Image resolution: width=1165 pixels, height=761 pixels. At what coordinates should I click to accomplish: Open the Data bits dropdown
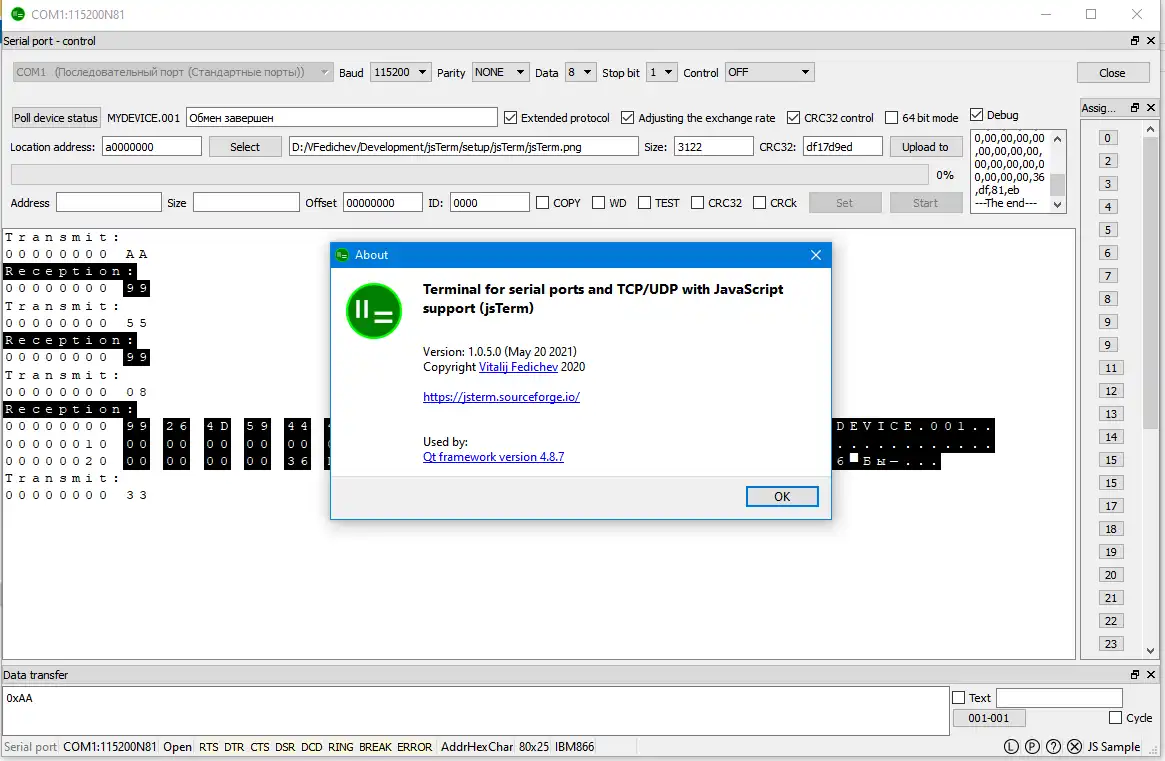click(580, 72)
